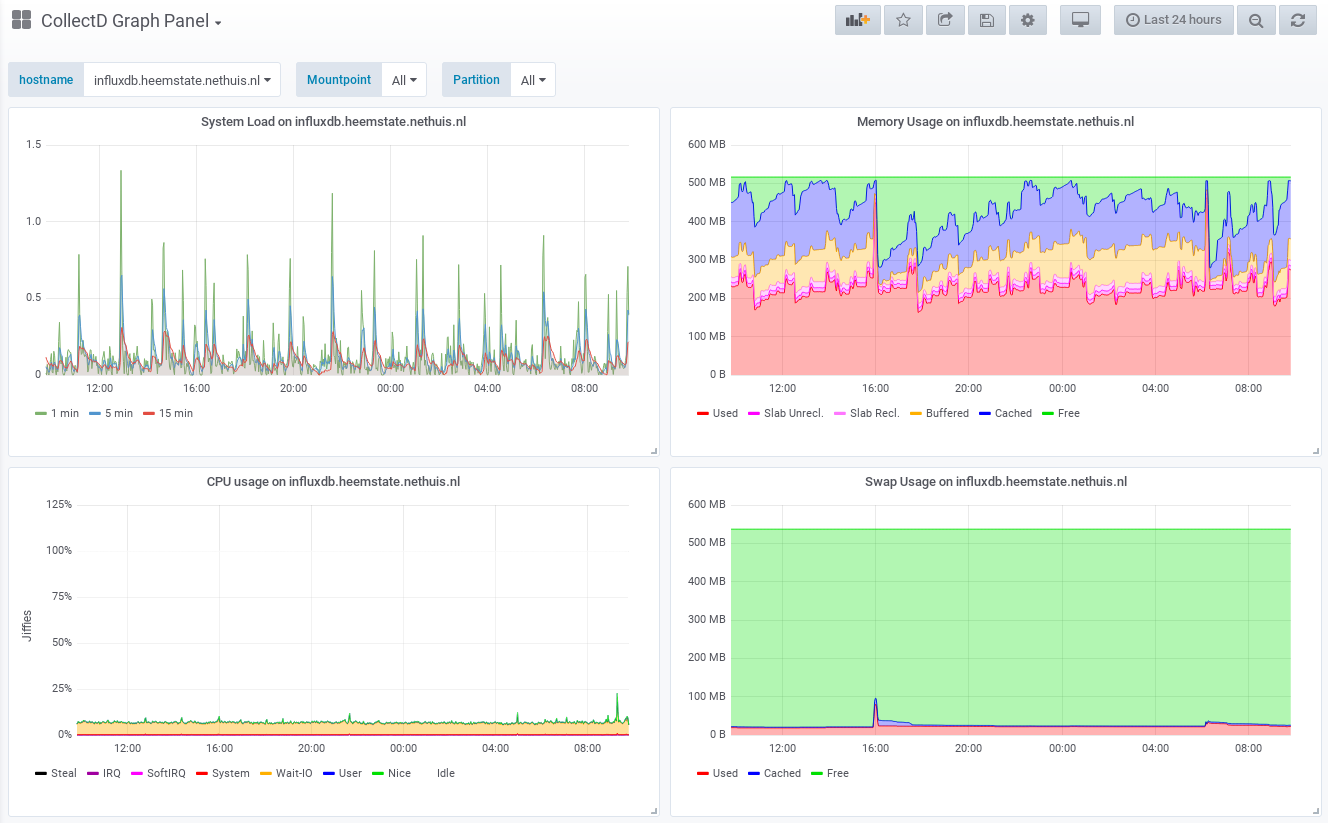Open the System Load panel title menu

pyautogui.click(x=333, y=122)
